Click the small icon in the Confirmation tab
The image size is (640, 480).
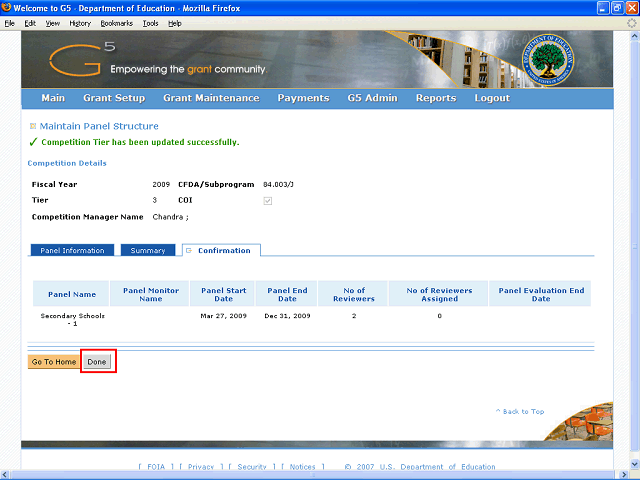pyautogui.click(x=189, y=250)
